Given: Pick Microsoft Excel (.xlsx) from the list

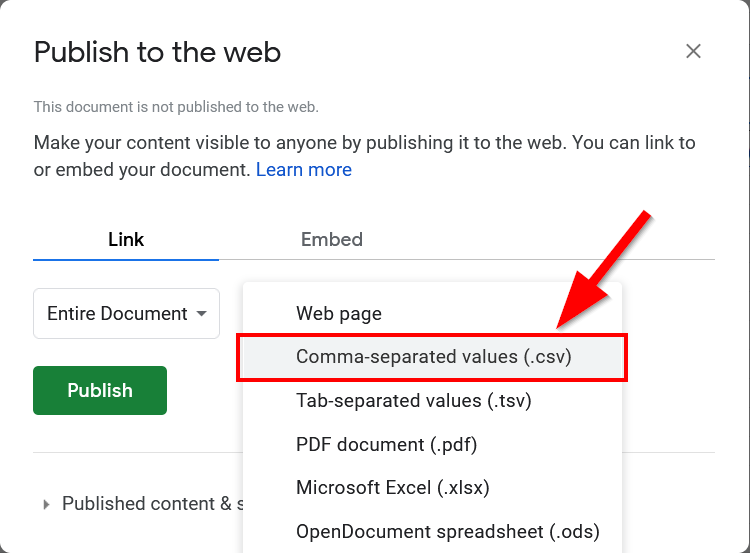Looking at the screenshot, I should coord(392,488).
